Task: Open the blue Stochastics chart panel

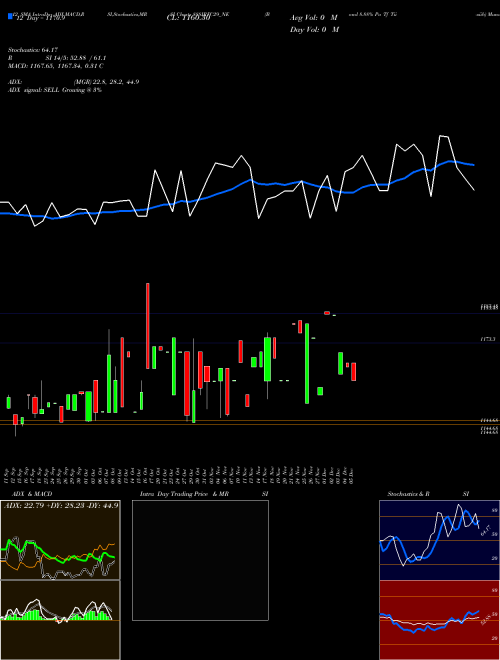Action: click(439, 540)
